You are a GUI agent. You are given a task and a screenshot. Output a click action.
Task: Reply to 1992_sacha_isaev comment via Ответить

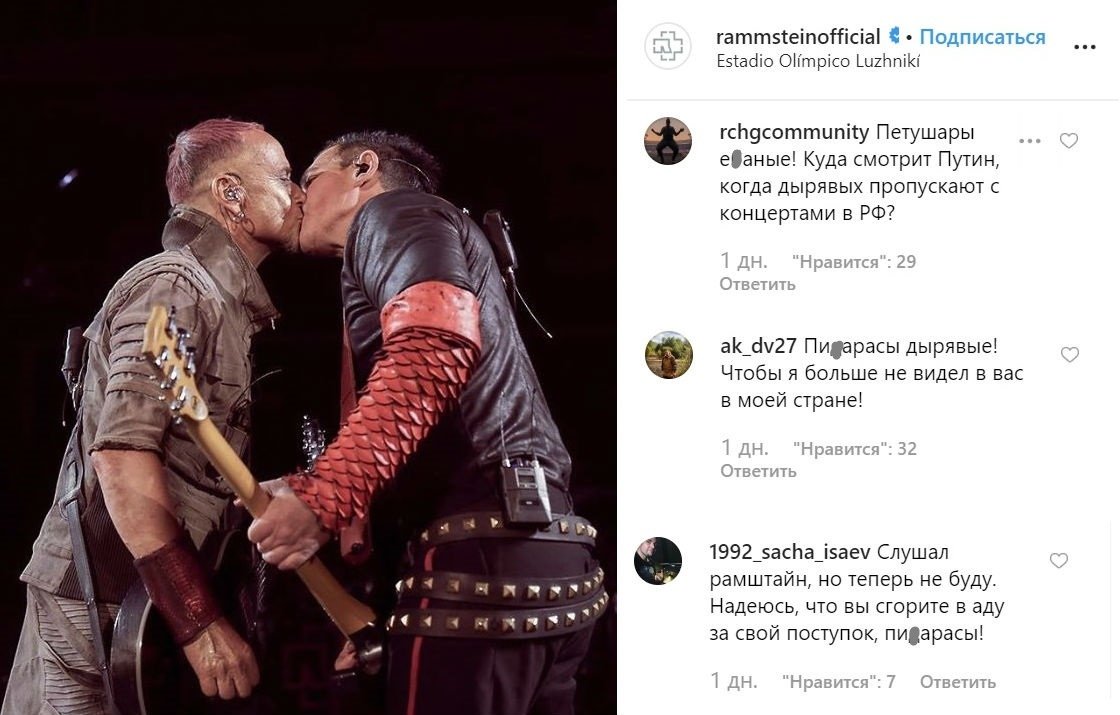(x=957, y=682)
